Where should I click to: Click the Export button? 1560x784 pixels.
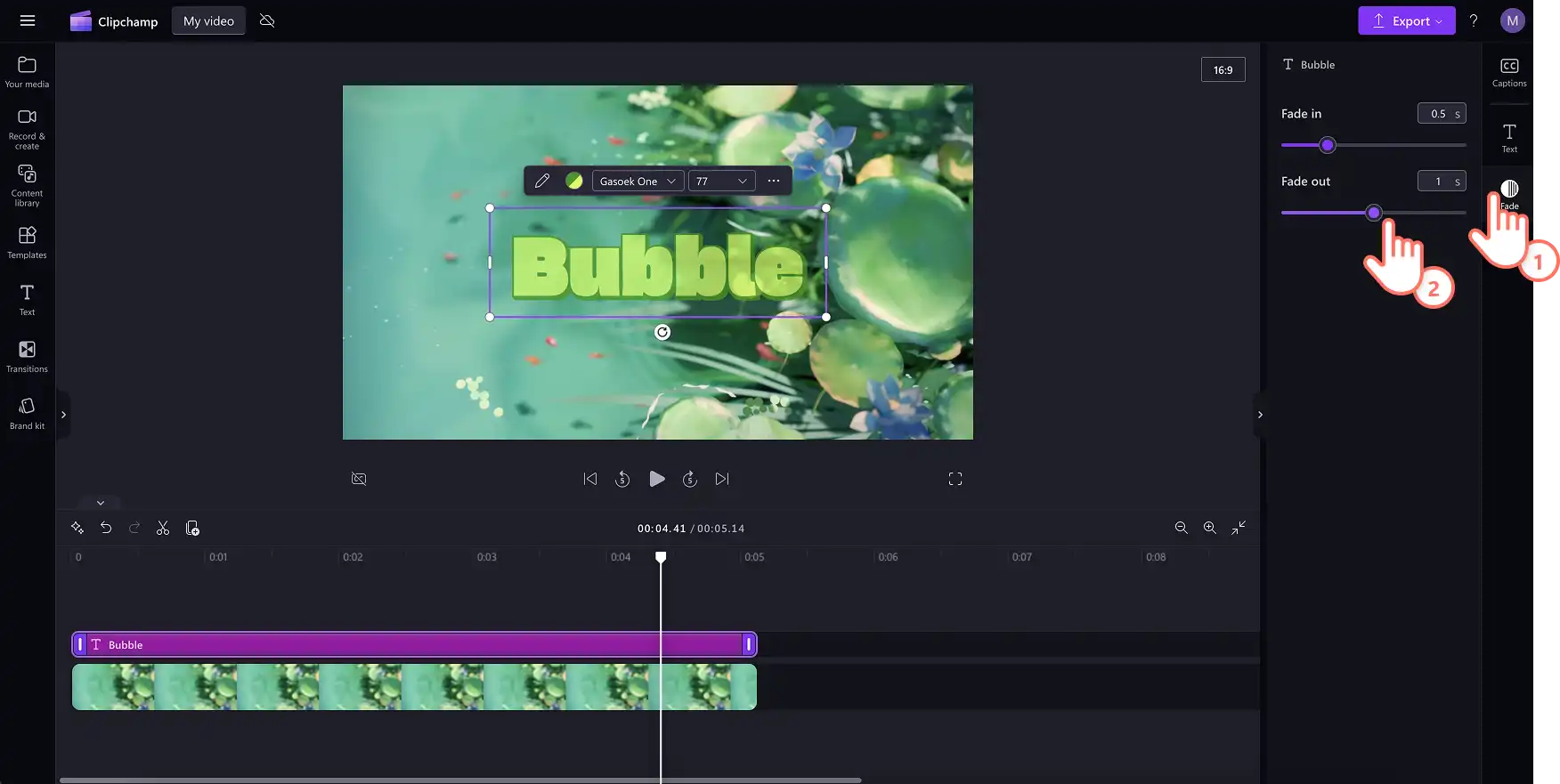coord(1406,20)
